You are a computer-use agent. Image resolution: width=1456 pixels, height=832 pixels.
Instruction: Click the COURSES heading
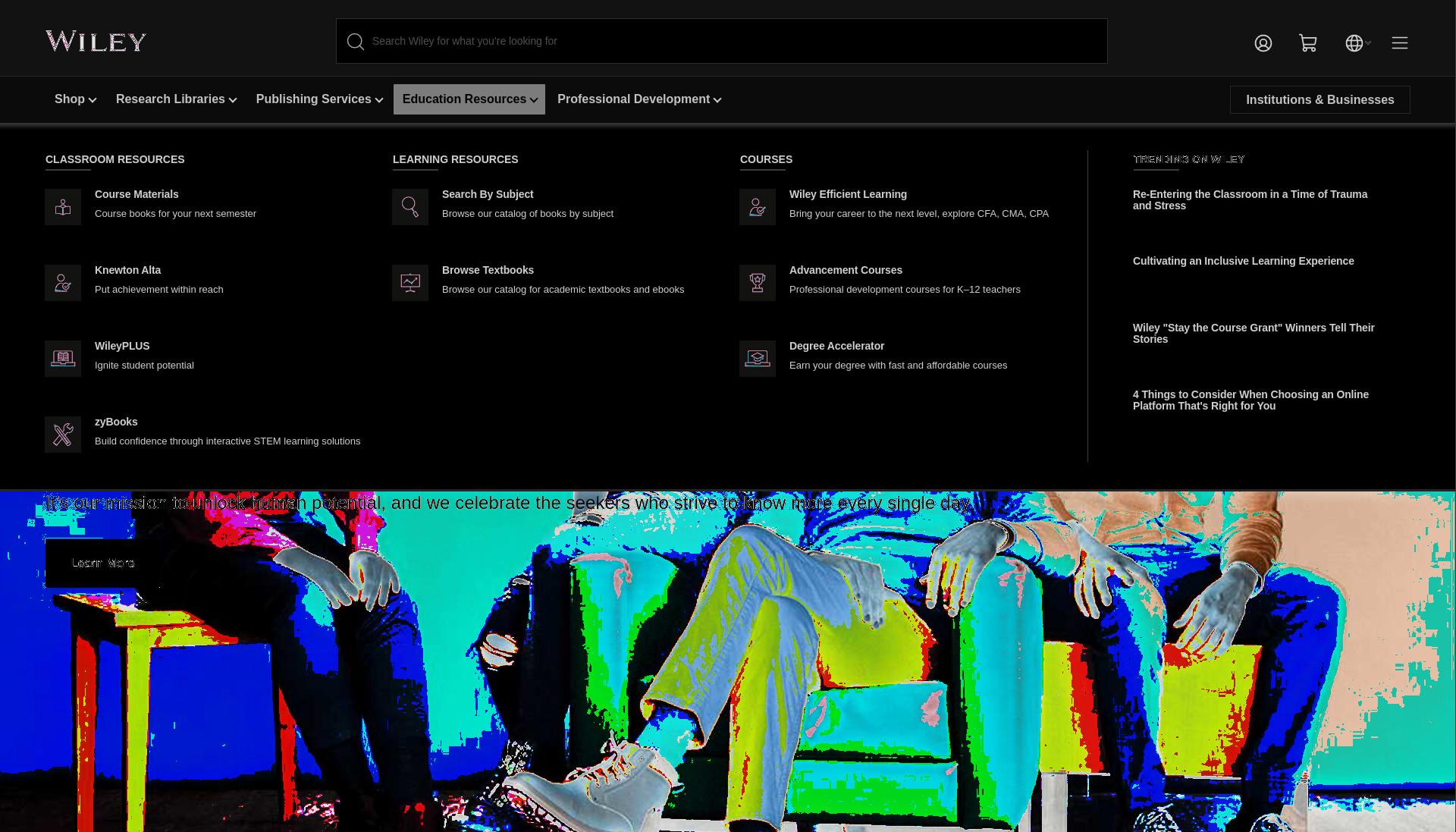coord(766,159)
